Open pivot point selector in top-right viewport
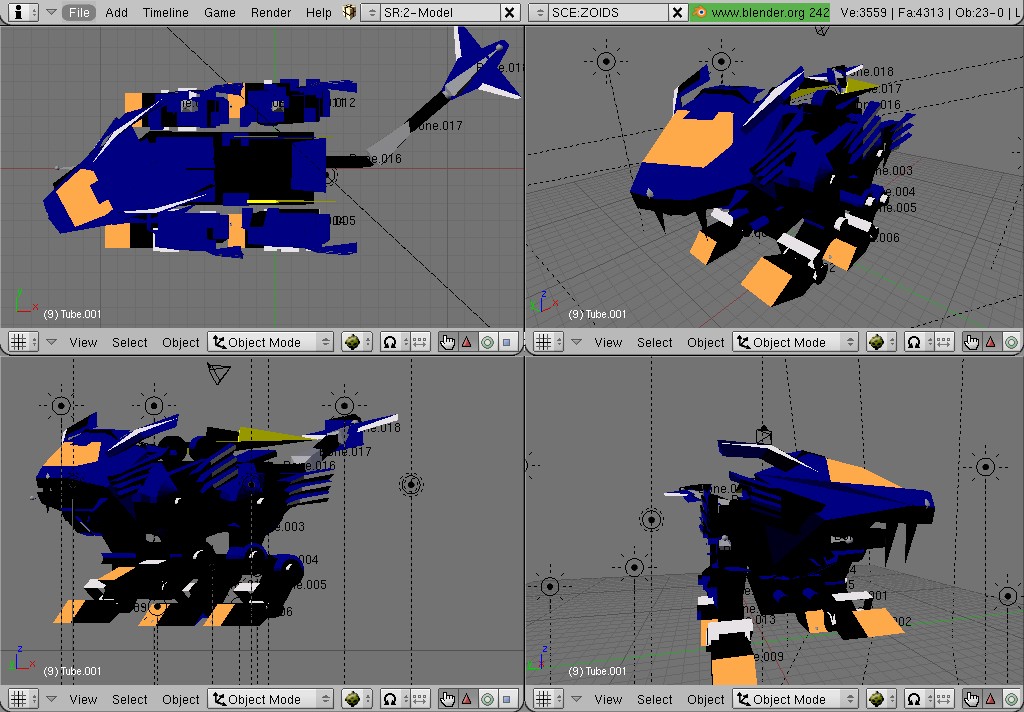 920,342
